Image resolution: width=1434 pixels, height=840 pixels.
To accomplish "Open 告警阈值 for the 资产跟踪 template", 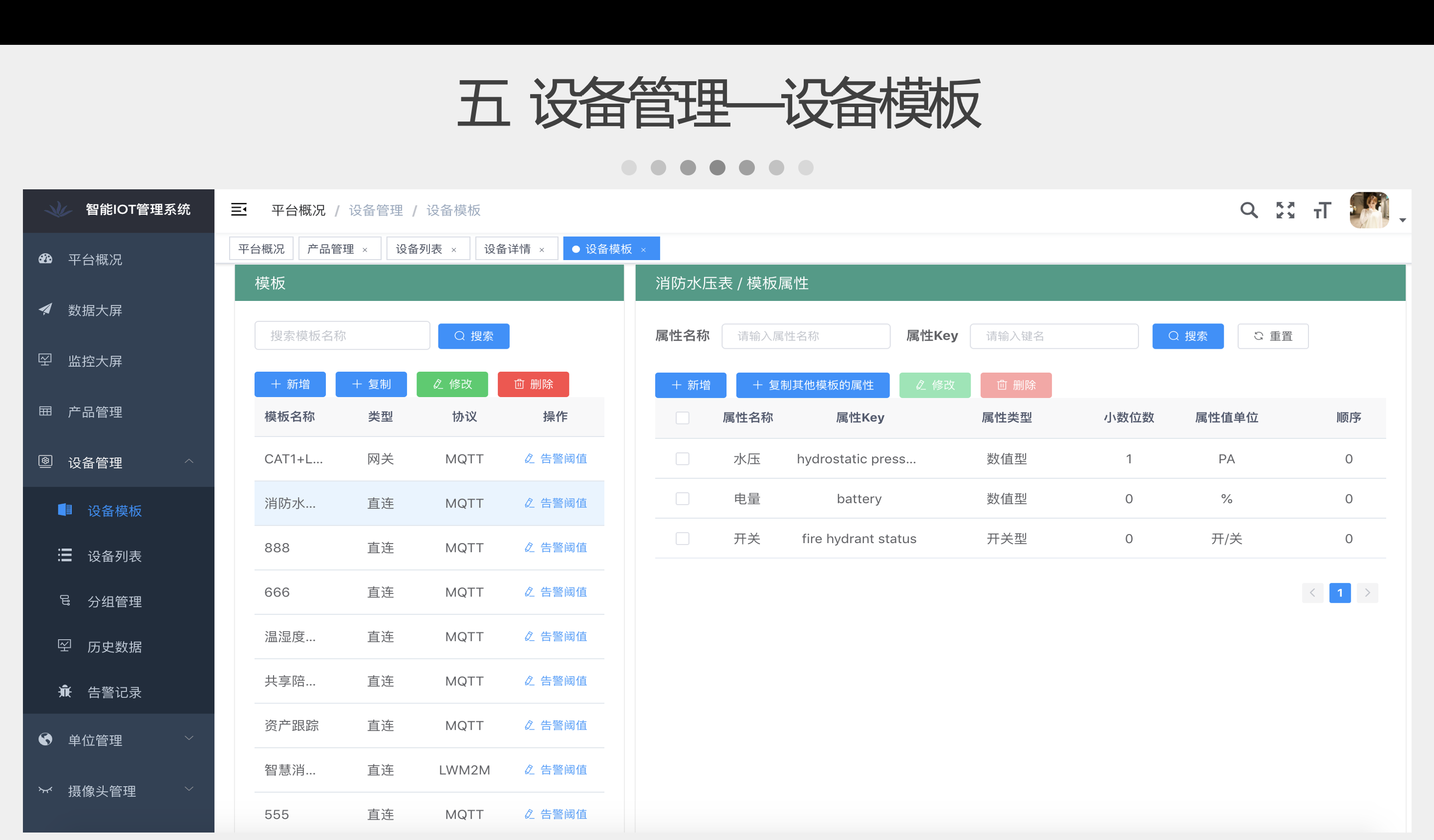I will coord(556,725).
